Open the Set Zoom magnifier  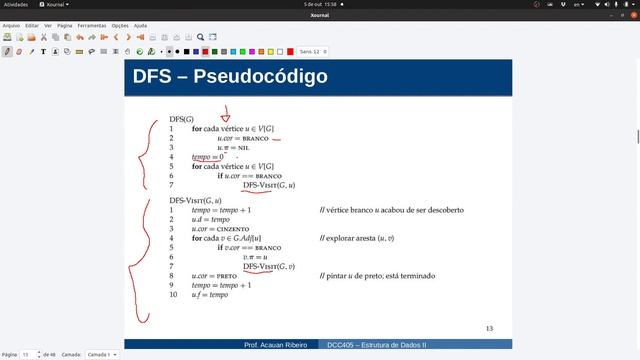[x=200, y=37]
